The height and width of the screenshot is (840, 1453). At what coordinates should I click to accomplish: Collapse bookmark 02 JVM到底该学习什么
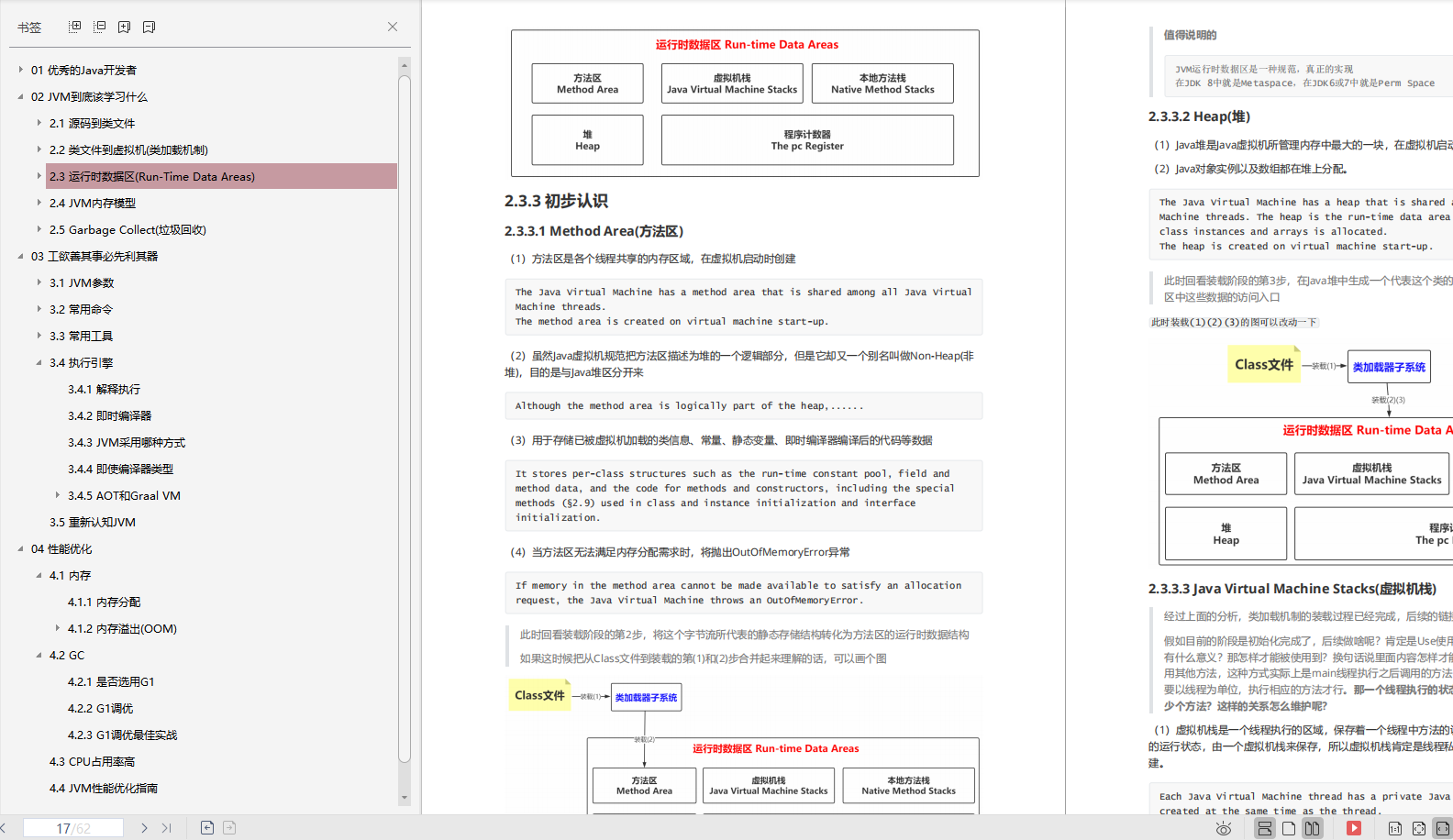coord(21,96)
